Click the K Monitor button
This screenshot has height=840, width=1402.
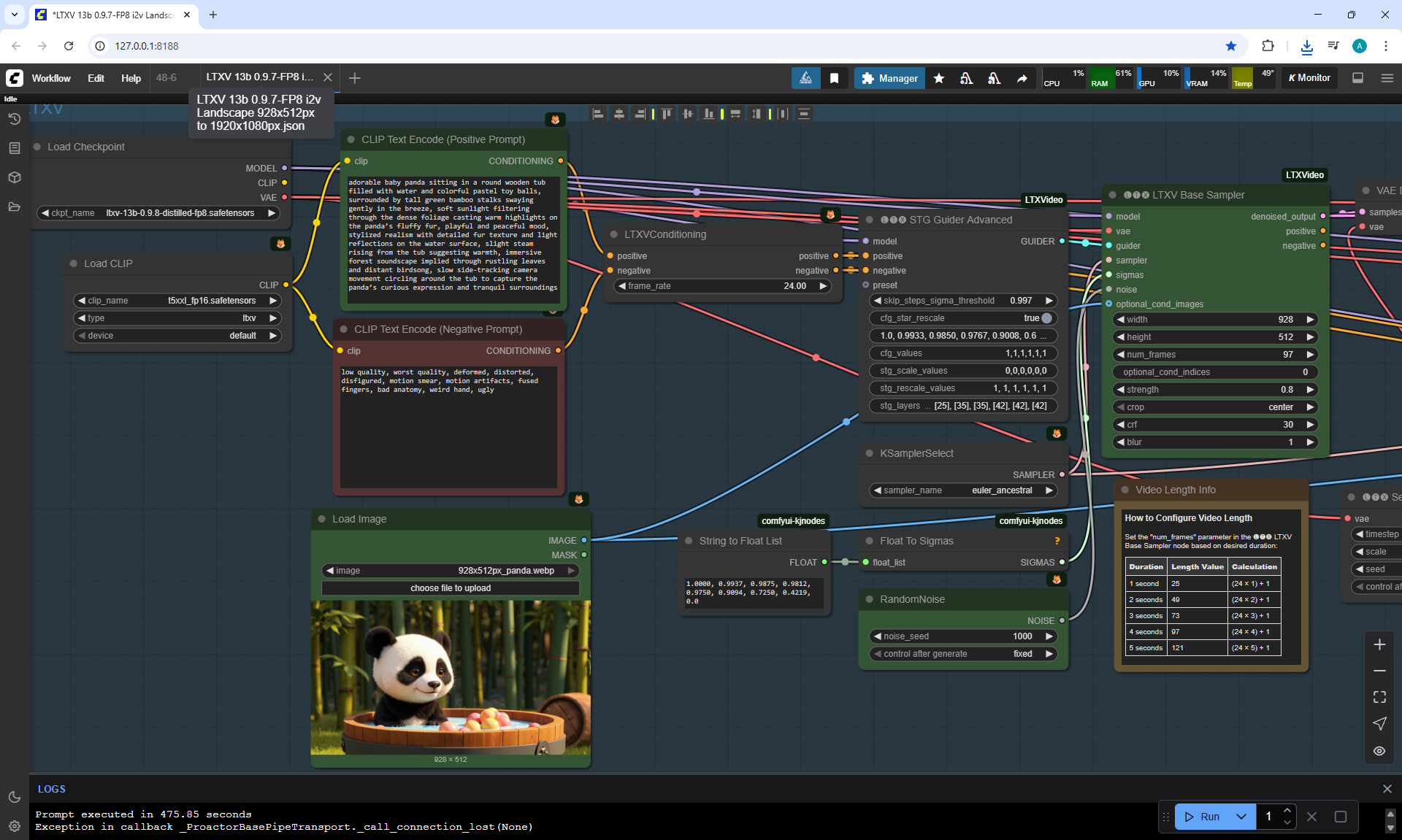(1309, 78)
